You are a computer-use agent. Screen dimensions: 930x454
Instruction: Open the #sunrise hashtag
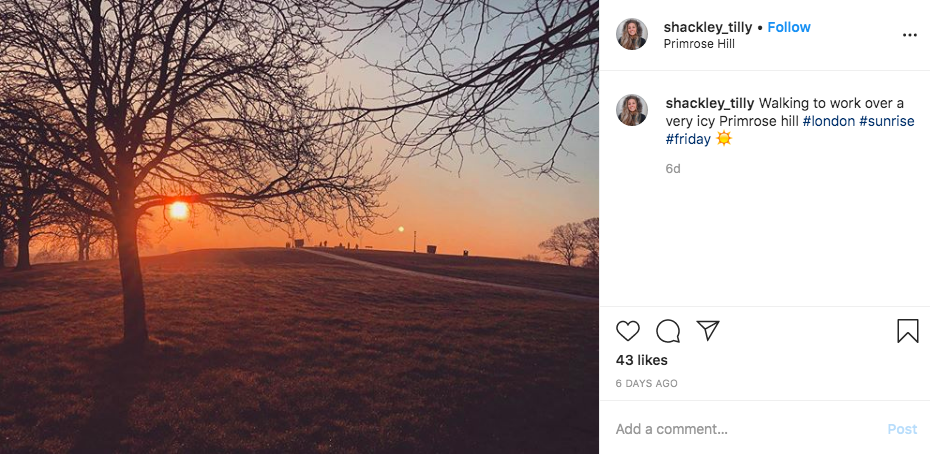click(x=886, y=121)
